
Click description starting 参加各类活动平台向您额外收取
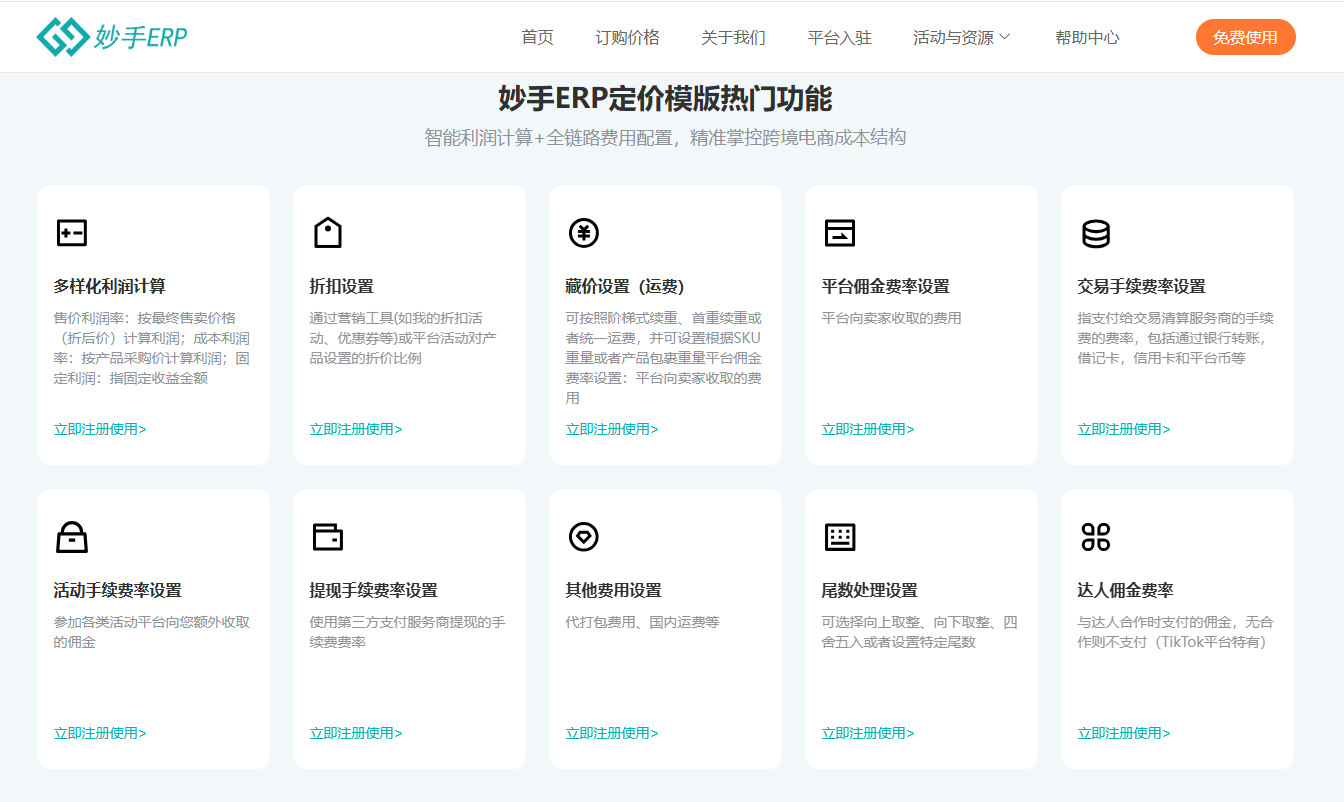152,632
